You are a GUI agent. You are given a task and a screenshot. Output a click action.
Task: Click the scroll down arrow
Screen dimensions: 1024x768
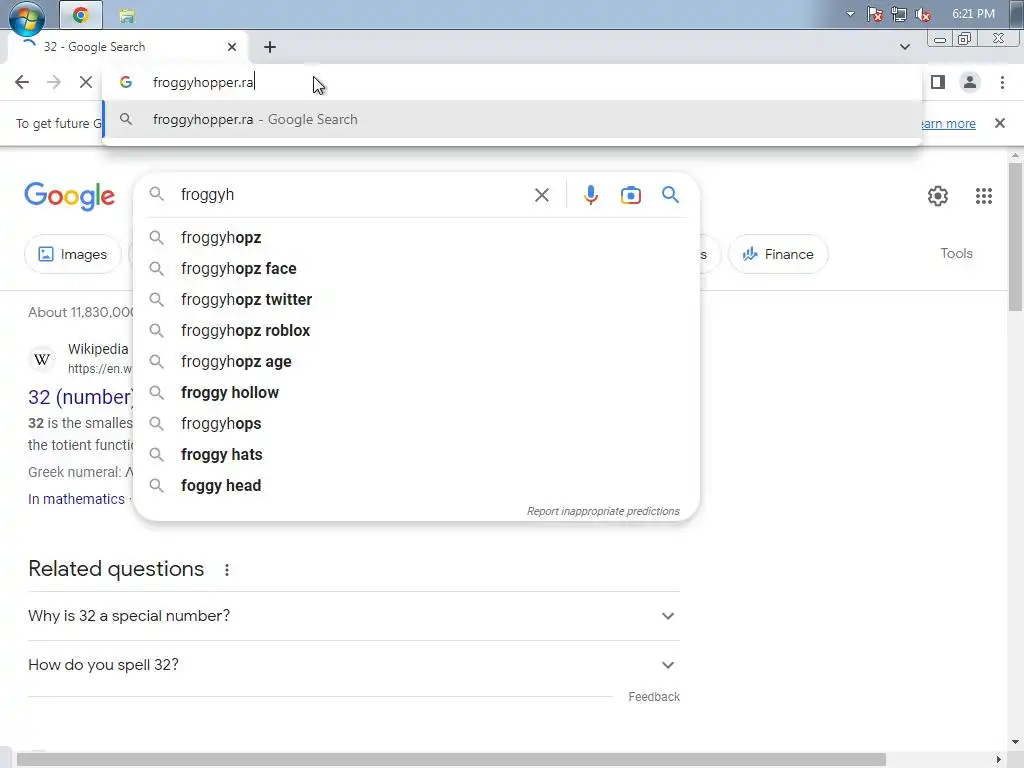coord(1015,742)
